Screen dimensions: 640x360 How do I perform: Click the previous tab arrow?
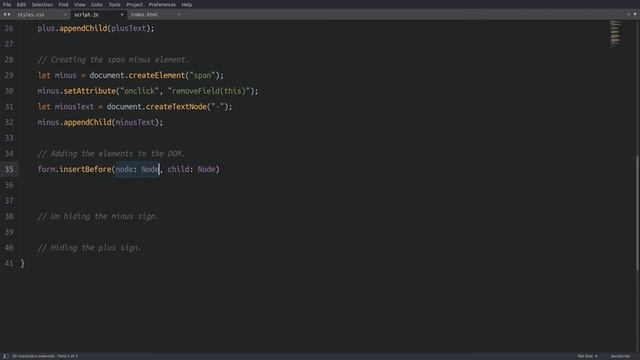click(x=4, y=14)
